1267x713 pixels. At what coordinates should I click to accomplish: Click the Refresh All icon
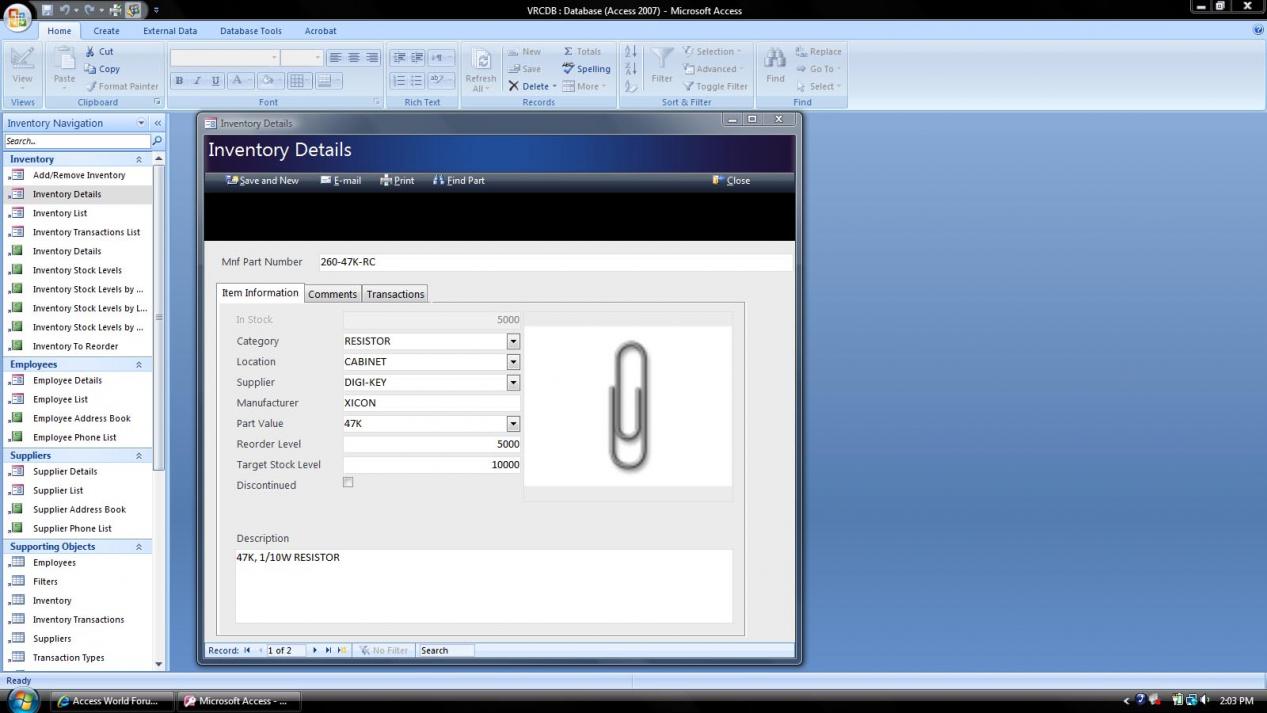point(481,61)
